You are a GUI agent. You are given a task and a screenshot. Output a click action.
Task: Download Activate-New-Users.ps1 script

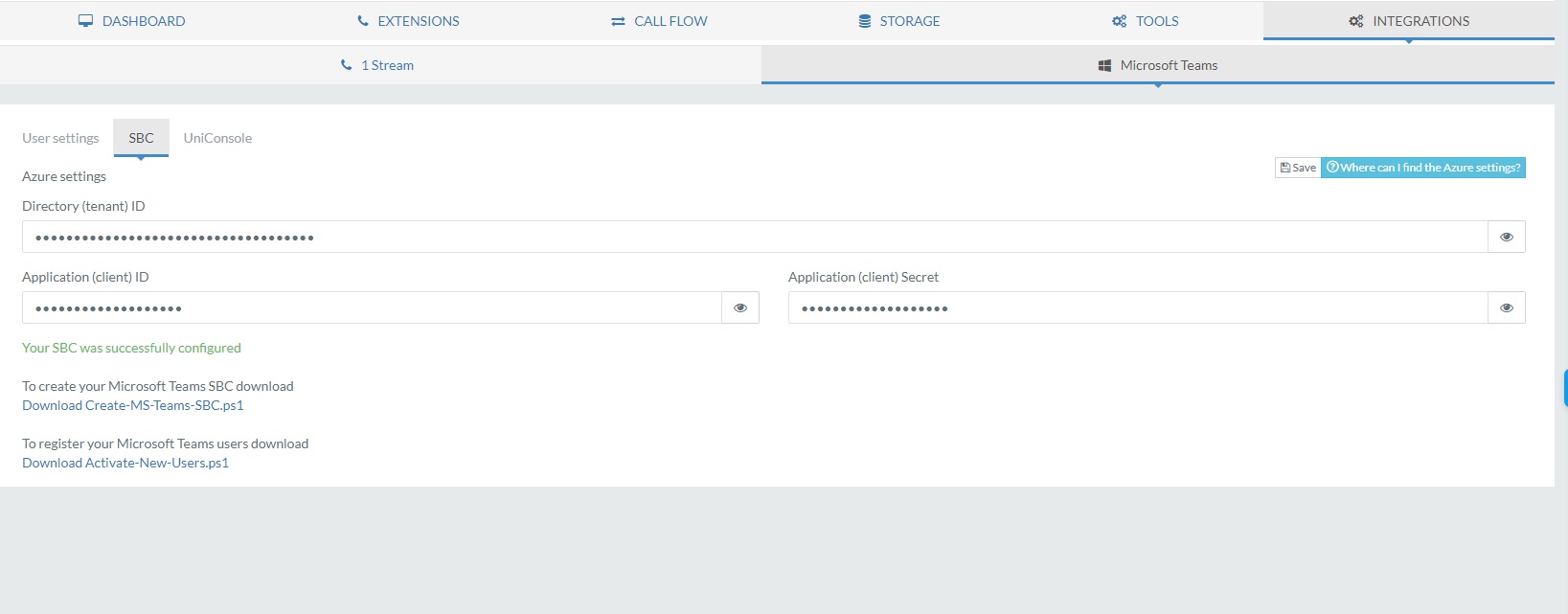pyautogui.click(x=125, y=463)
